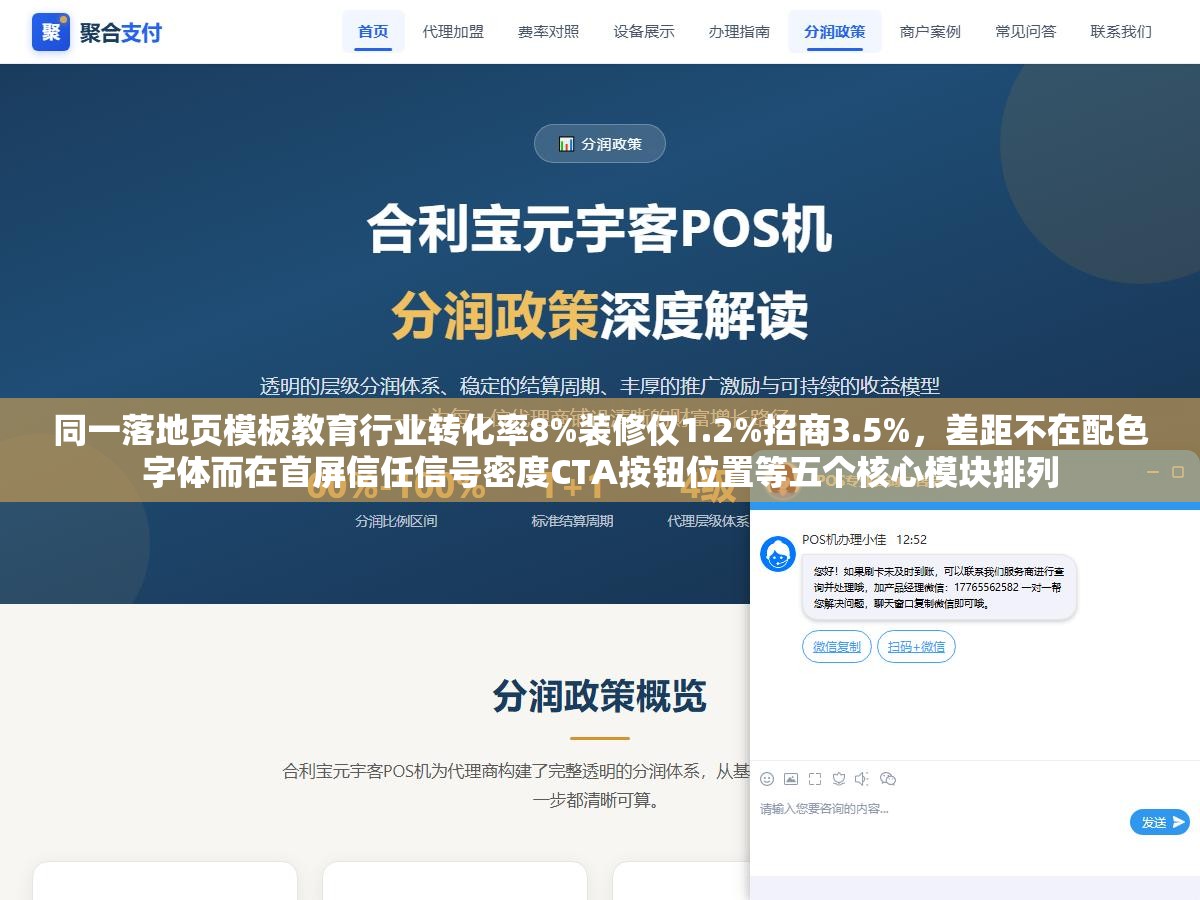Open the 费率对照 navigation item
The image size is (1200, 900).
(x=548, y=31)
